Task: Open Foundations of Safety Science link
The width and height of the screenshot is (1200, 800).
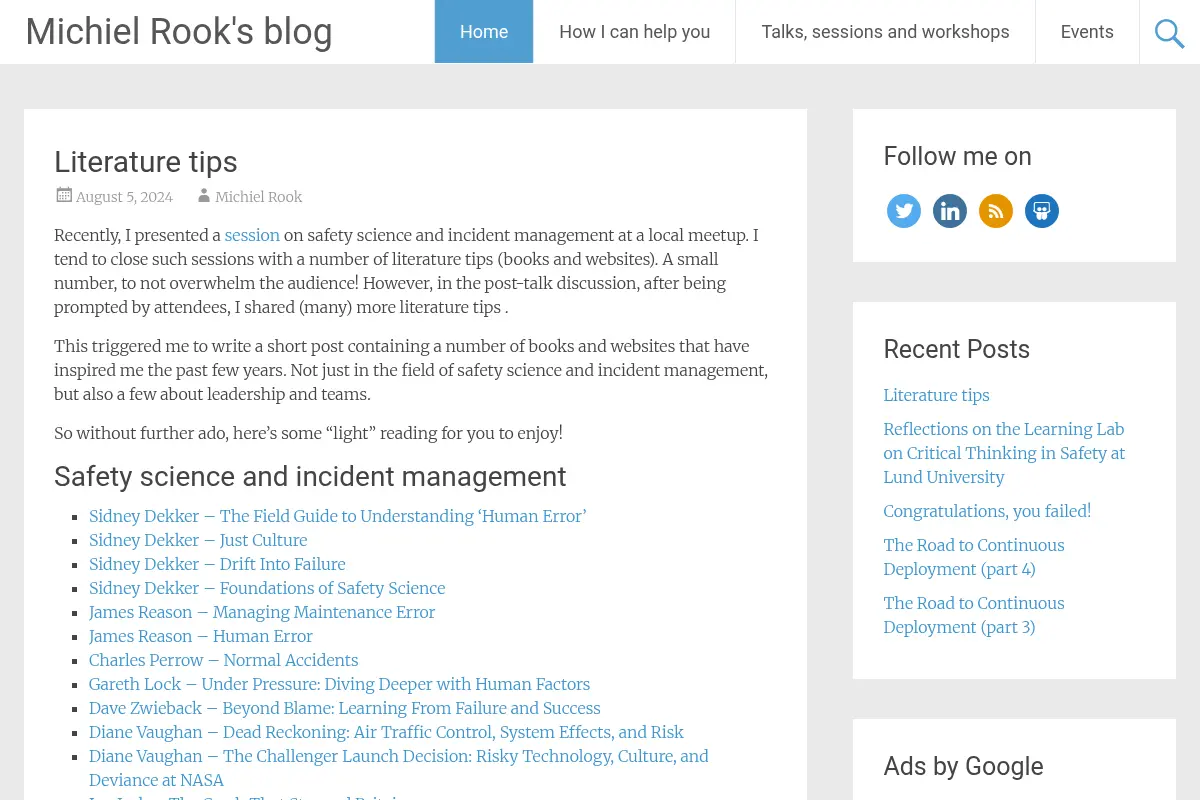Action: [x=267, y=588]
